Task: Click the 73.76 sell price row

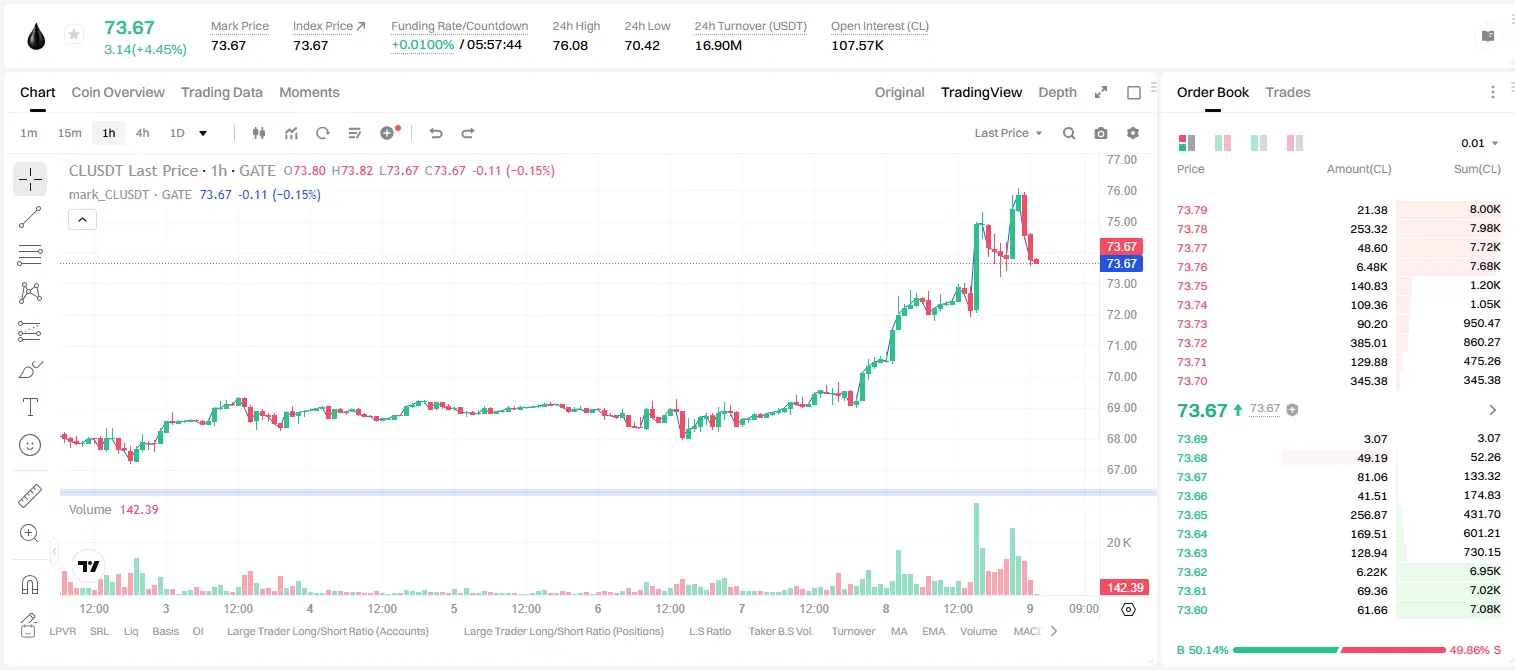Action: click(1339, 267)
